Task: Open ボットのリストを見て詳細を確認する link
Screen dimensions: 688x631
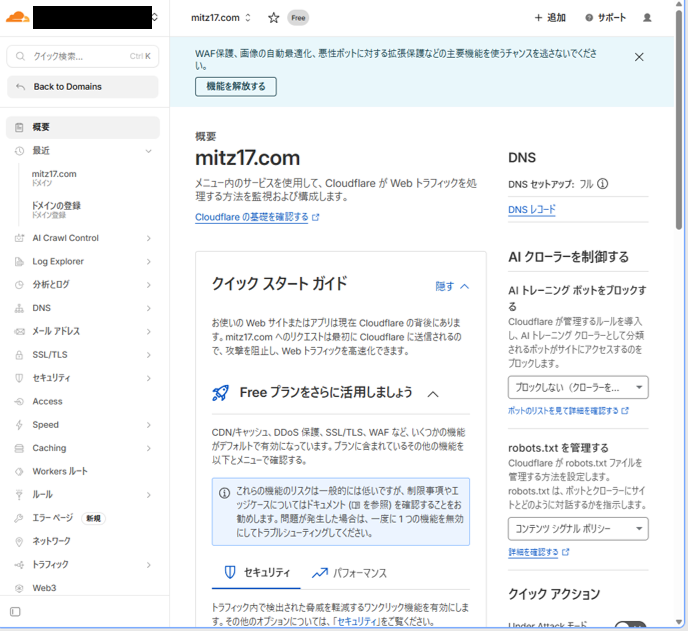Action: [x=568, y=411]
